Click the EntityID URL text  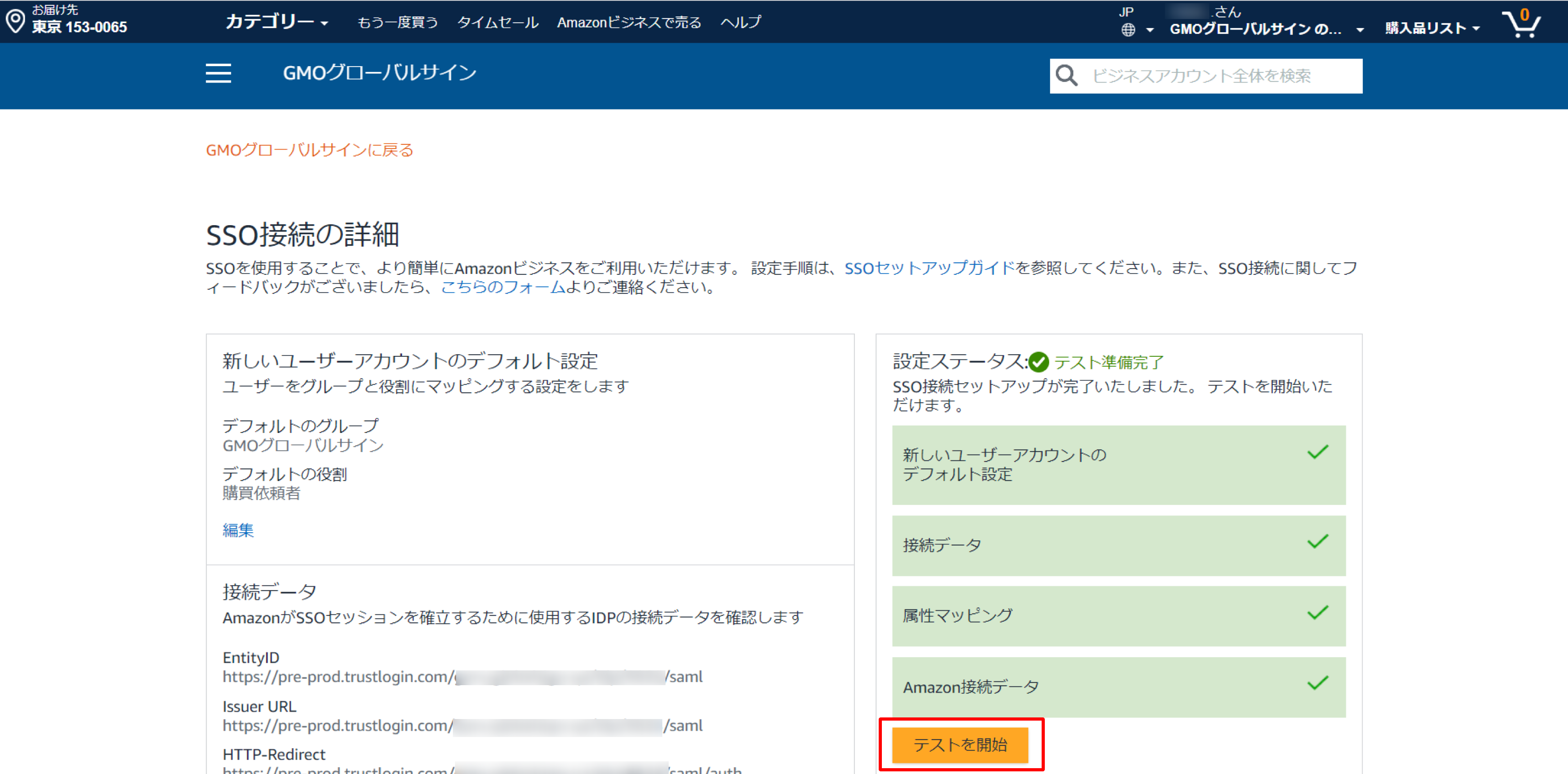(462, 677)
